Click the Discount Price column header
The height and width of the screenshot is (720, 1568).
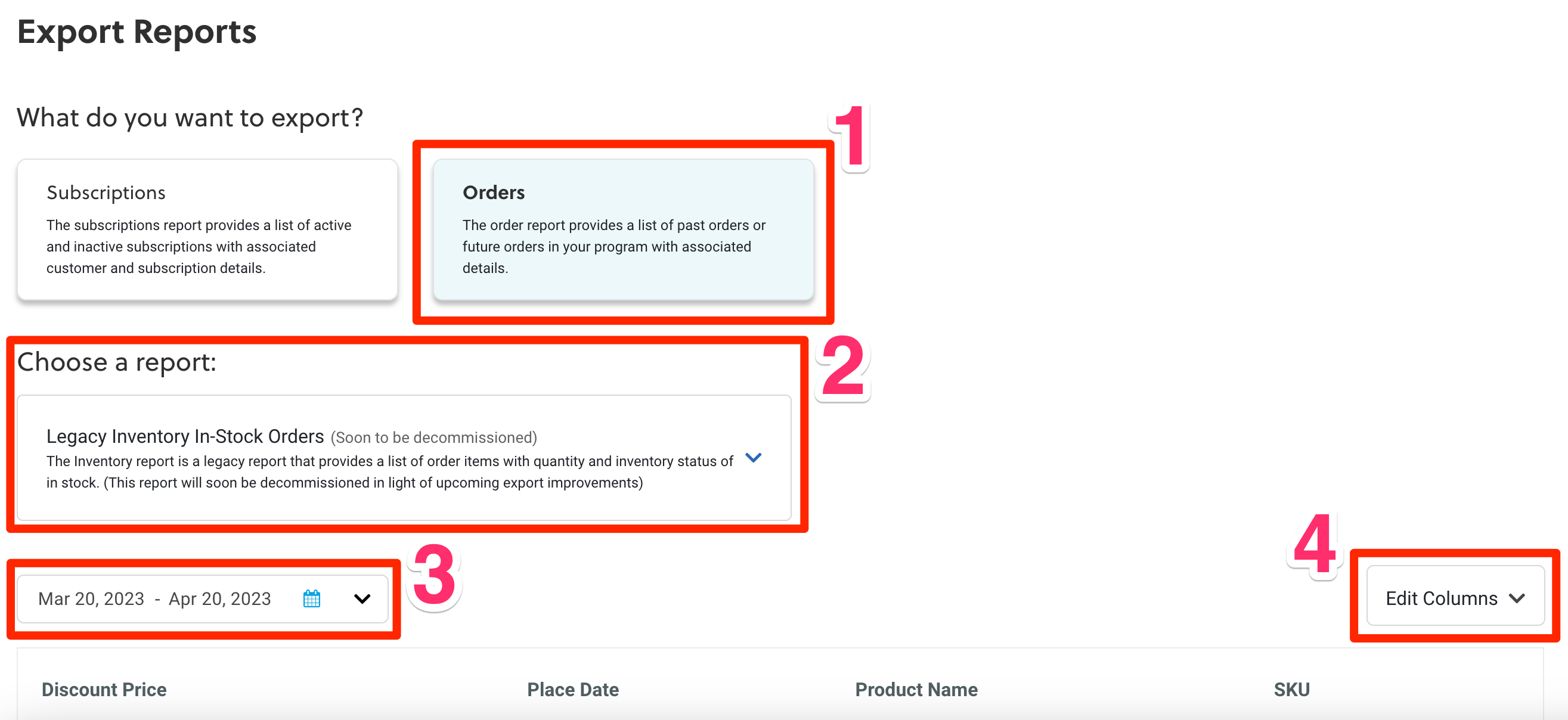104,689
